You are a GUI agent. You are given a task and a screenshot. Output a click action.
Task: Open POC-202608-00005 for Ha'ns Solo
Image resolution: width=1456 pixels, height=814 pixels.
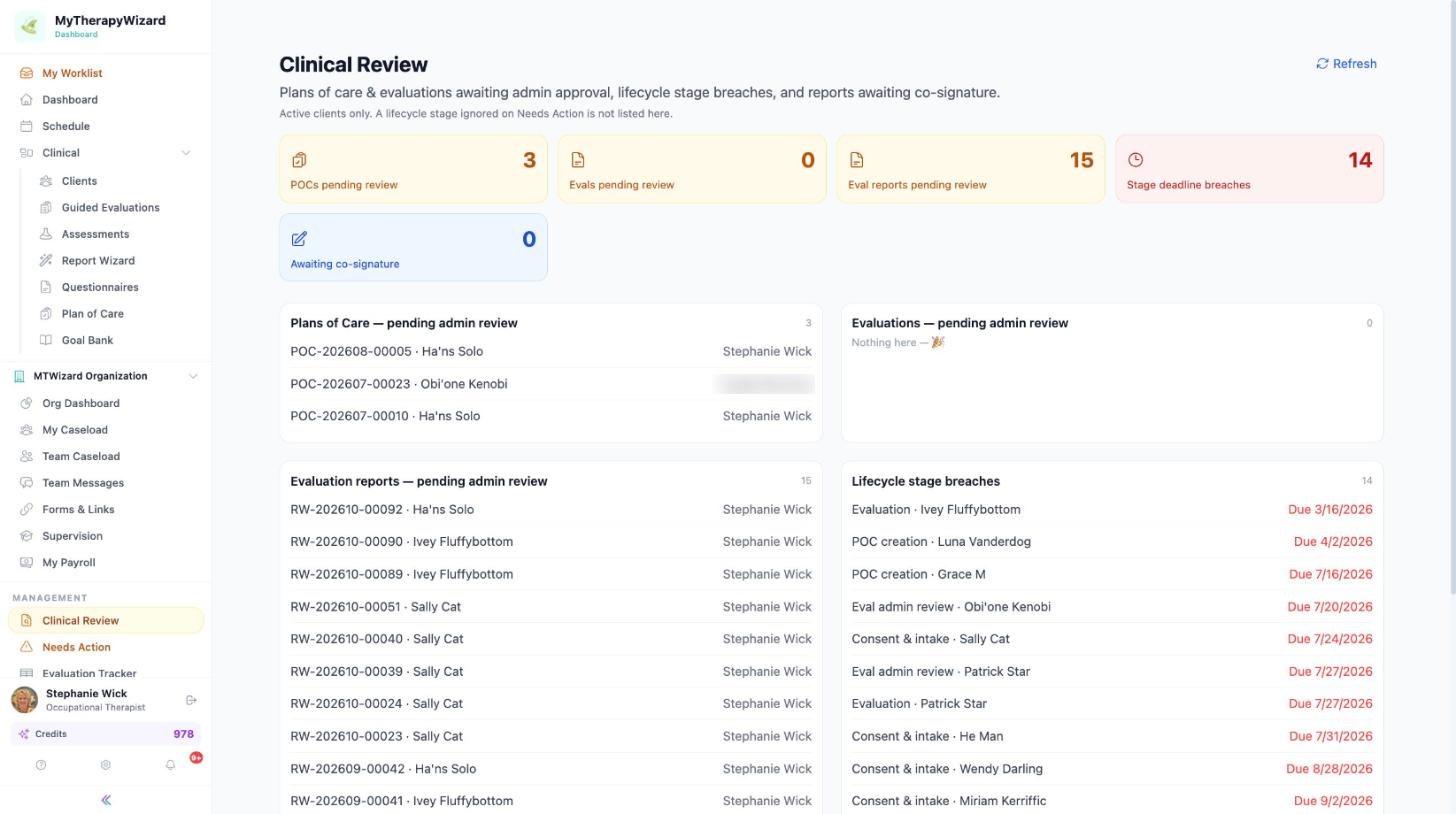pyautogui.click(x=551, y=352)
